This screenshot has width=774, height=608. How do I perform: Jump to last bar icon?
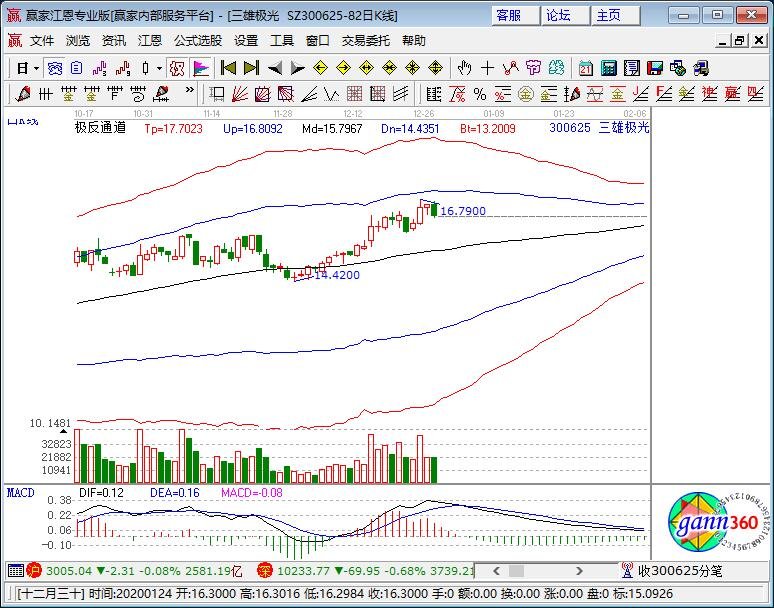(251, 68)
